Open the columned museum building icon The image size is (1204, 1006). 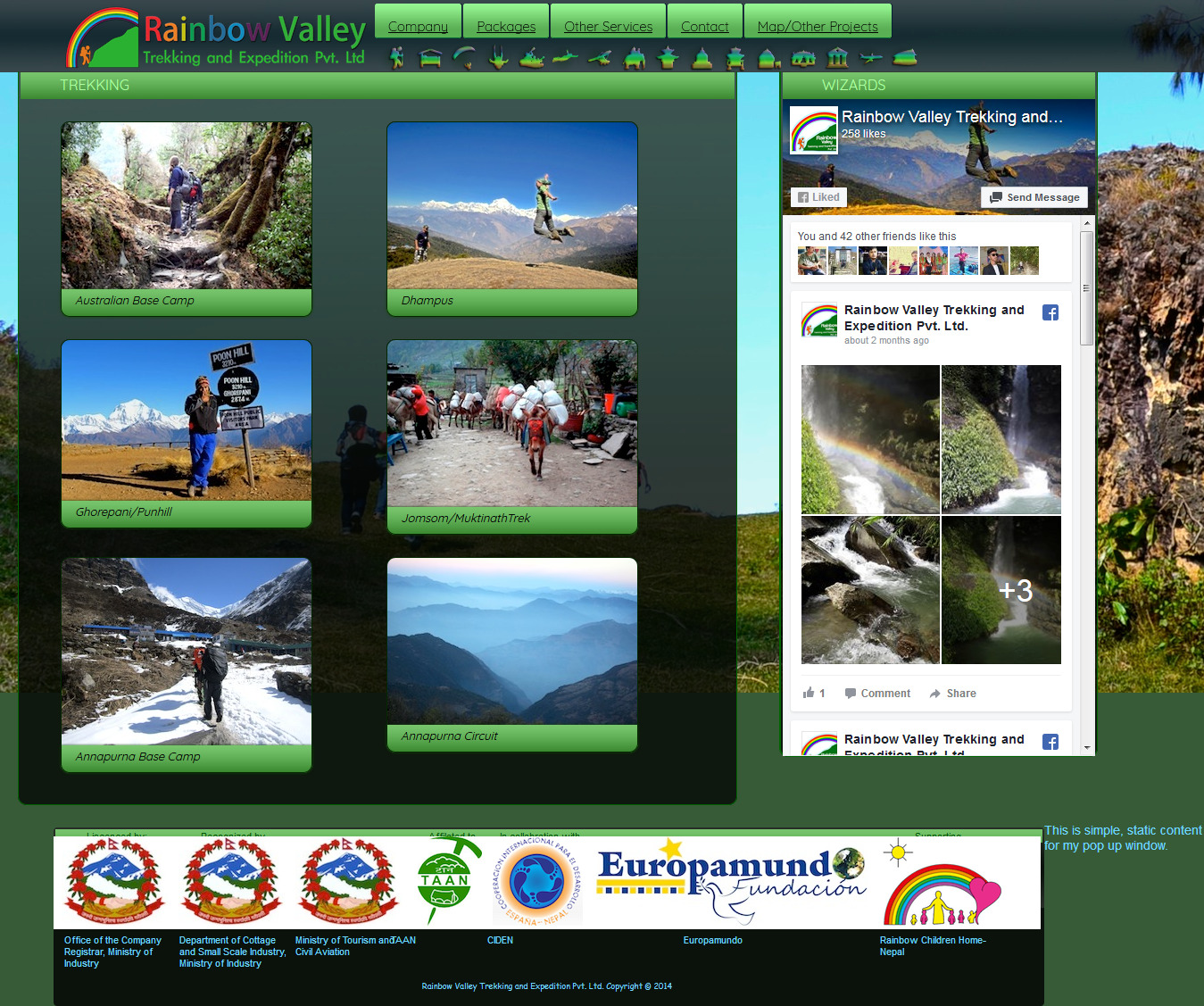[x=837, y=59]
